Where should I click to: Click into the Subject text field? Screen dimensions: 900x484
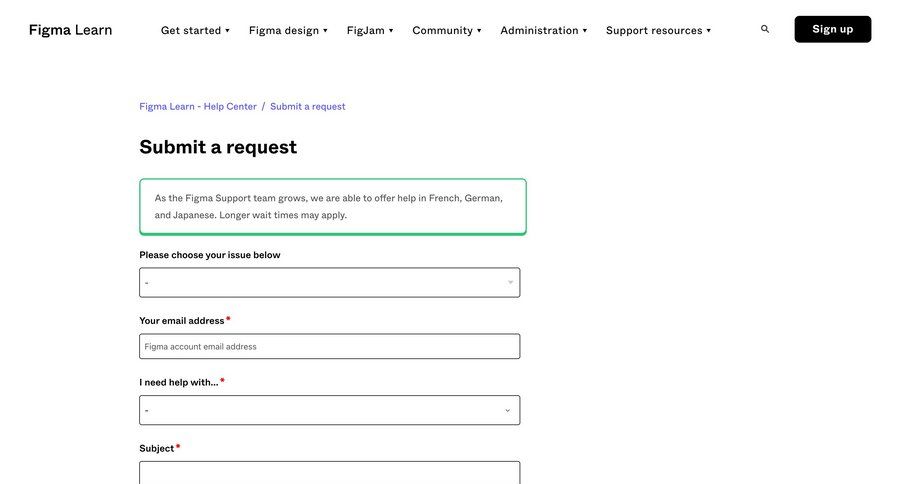[x=329, y=473]
